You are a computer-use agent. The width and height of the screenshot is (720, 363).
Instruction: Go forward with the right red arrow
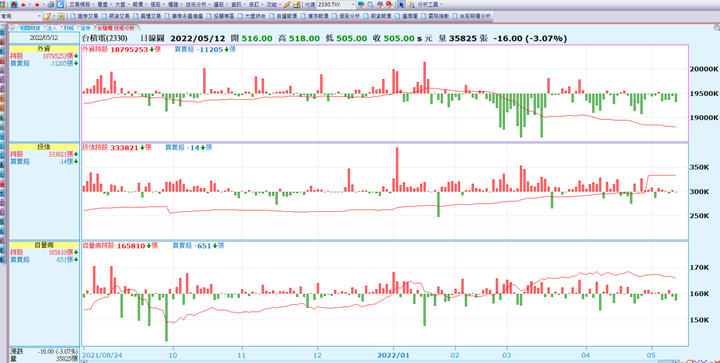(x=37, y=5)
